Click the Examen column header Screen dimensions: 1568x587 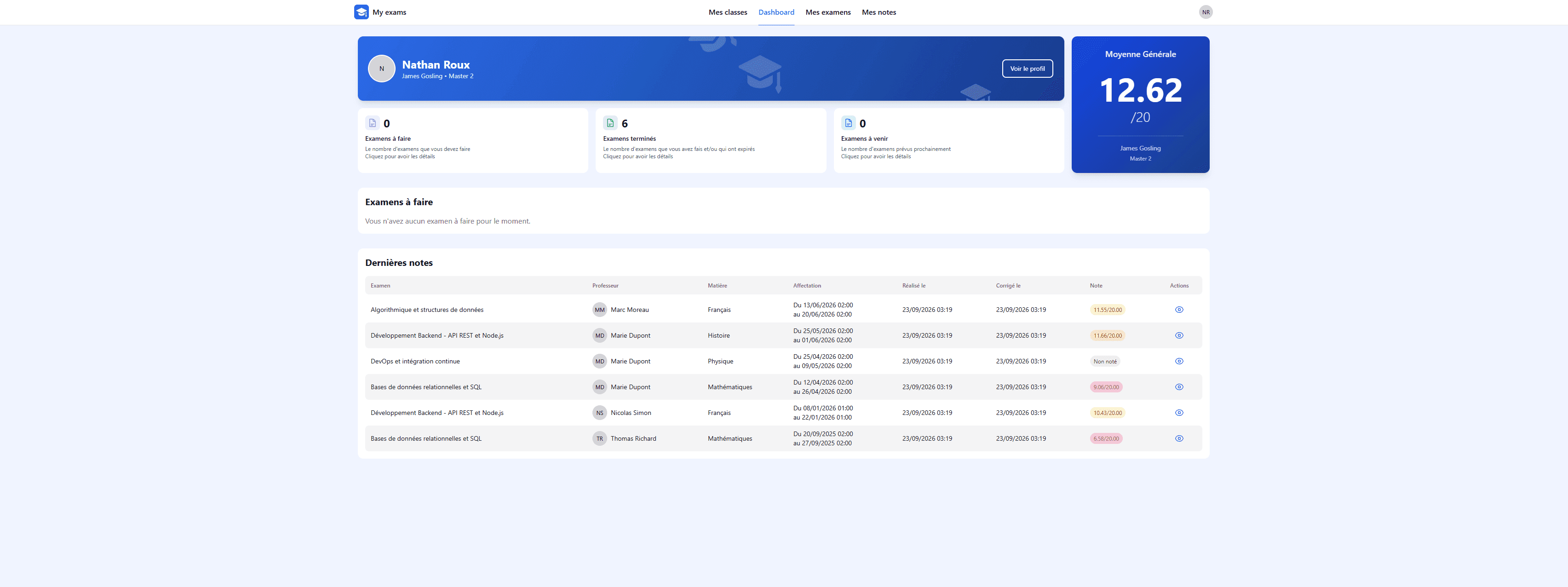point(380,286)
